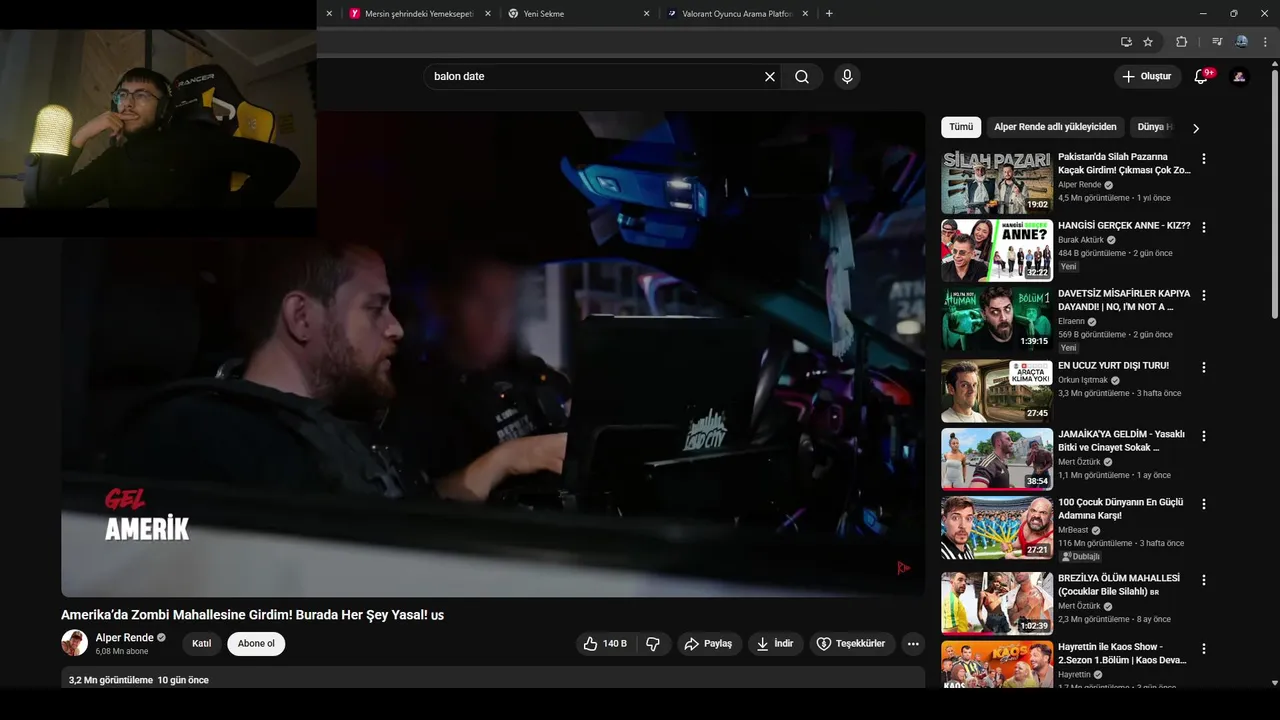
Task: Open a new browser tab
Action: click(x=829, y=14)
